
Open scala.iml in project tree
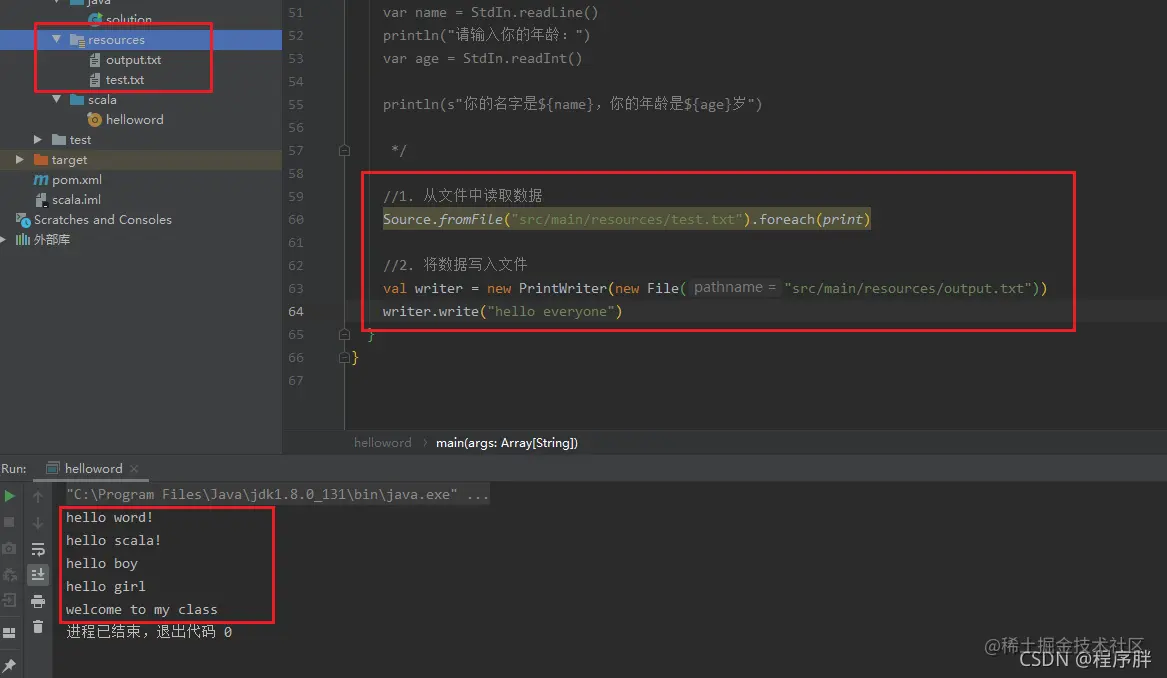[x=76, y=199]
